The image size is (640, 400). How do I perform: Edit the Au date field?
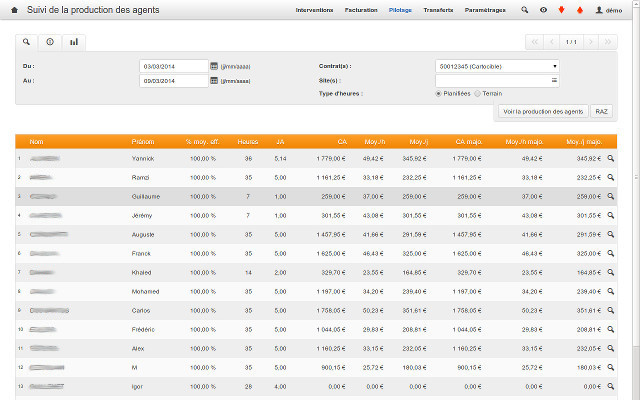tap(174, 81)
